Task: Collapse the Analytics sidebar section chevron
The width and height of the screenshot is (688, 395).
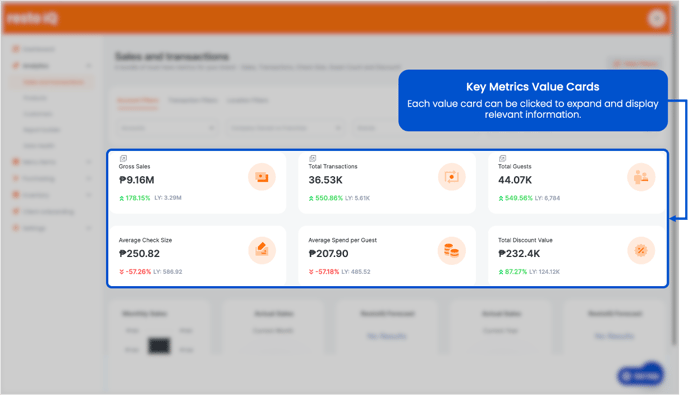Action: click(89, 66)
